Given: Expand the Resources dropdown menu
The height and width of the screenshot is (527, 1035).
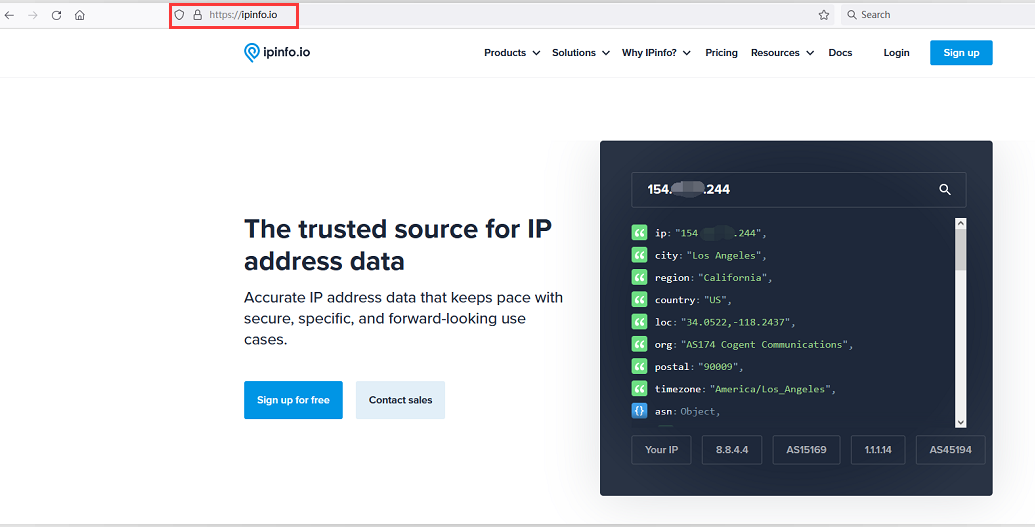Looking at the screenshot, I should [782, 53].
